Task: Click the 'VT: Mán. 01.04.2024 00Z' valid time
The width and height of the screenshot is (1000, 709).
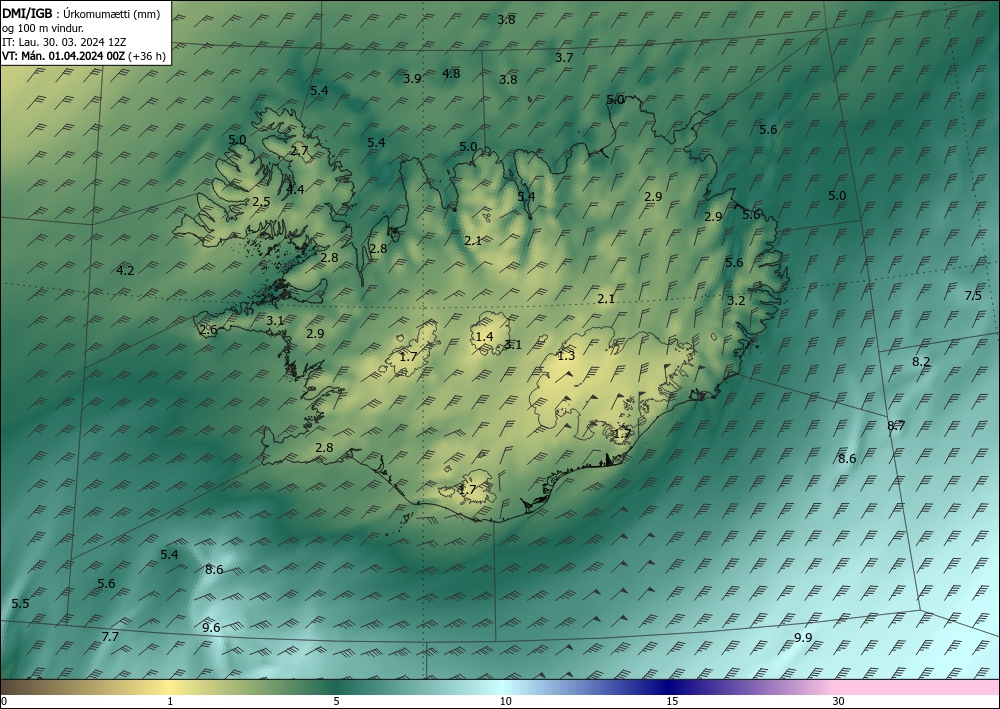Action: [x=64, y=56]
